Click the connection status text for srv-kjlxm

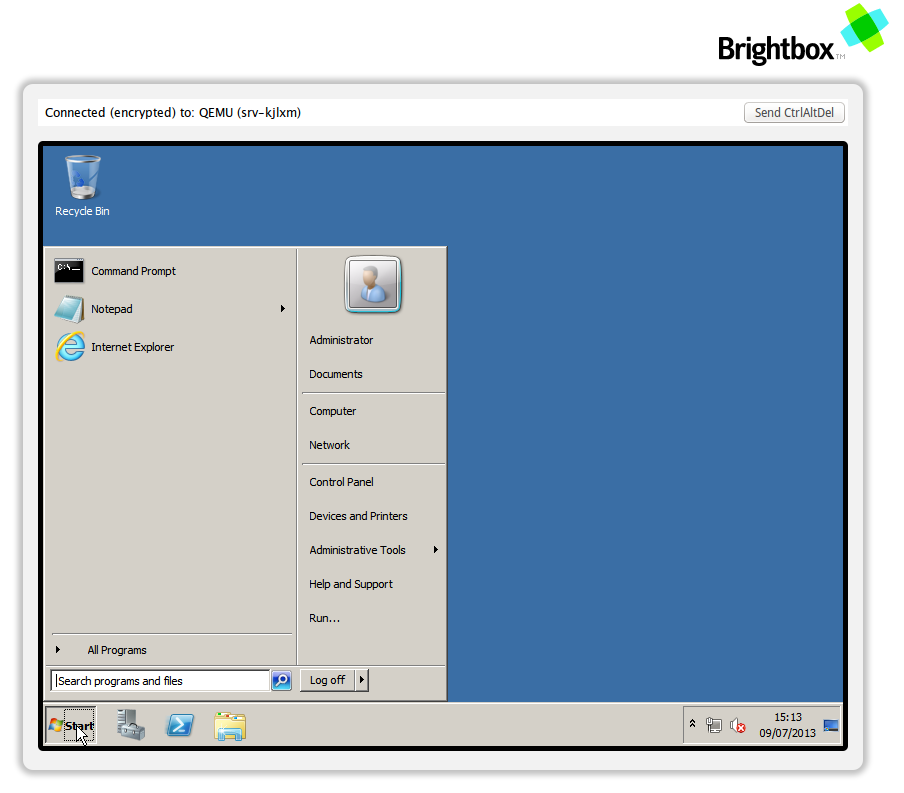point(173,112)
